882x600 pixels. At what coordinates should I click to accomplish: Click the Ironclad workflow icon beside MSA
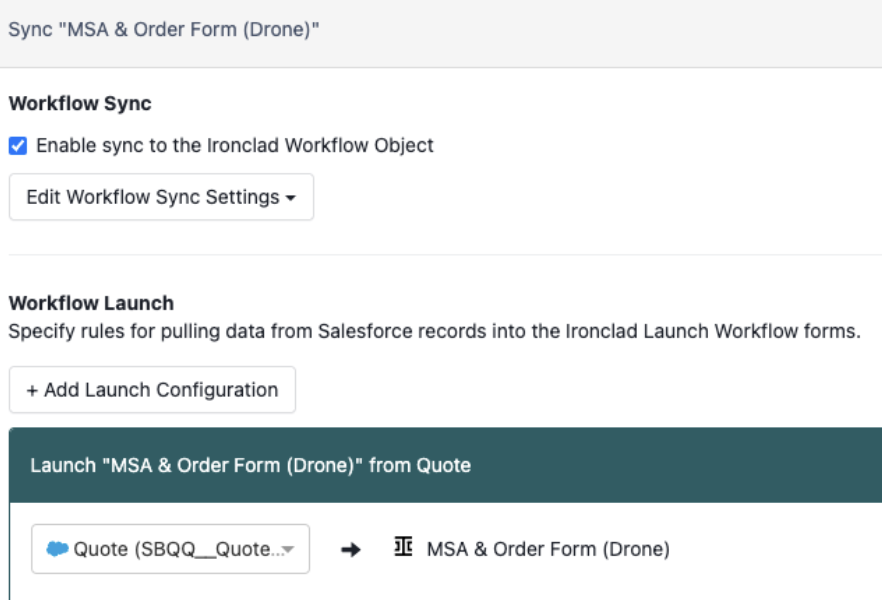[x=403, y=547]
